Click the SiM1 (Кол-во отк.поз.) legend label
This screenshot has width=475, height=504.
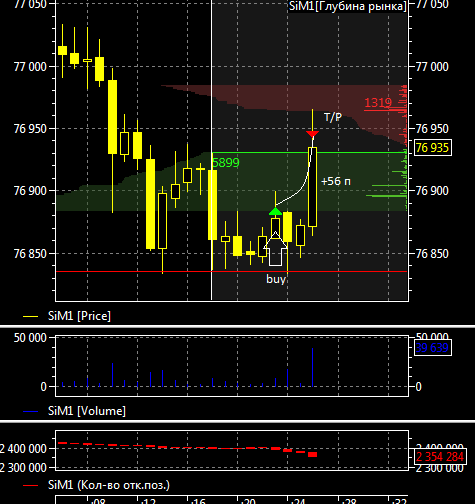click(109, 485)
